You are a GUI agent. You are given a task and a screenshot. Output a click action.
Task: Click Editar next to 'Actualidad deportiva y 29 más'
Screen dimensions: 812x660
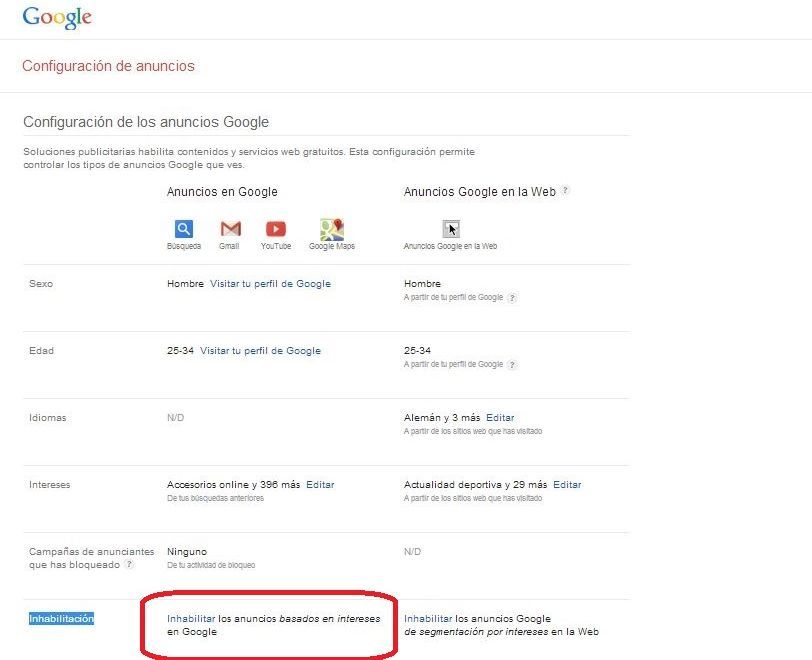pyautogui.click(x=567, y=484)
